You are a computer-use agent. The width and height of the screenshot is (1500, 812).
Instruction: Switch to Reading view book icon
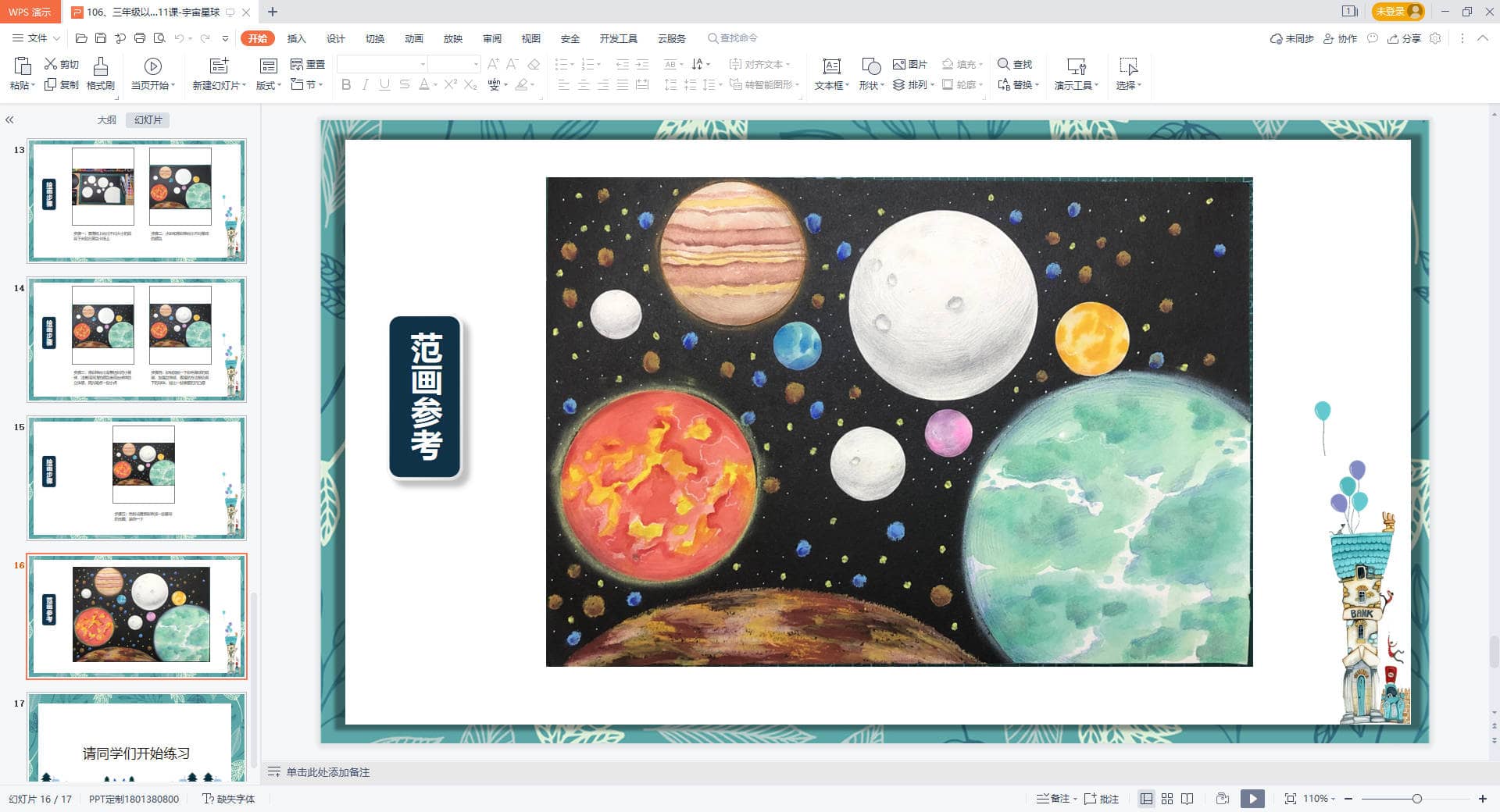(1187, 799)
